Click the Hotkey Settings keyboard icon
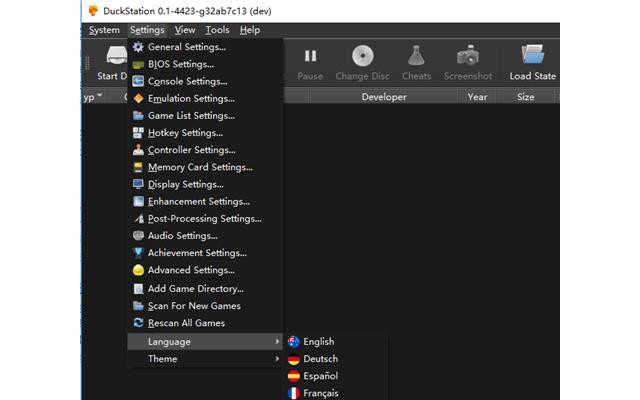This screenshot has width=640, height=400. pyautogui.click(x=138, y=133)
